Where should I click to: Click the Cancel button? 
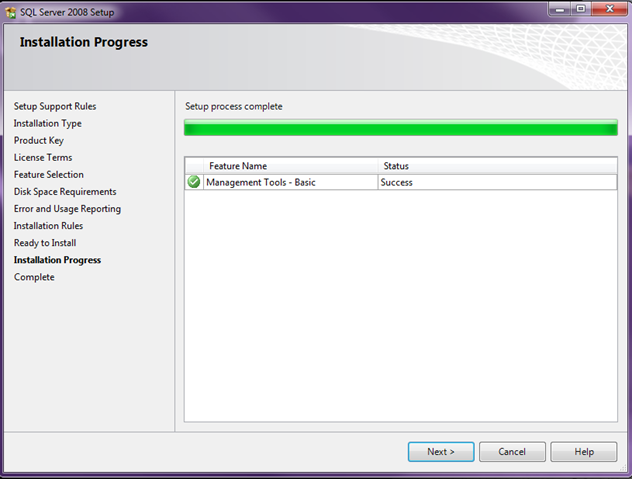[512, 452]
